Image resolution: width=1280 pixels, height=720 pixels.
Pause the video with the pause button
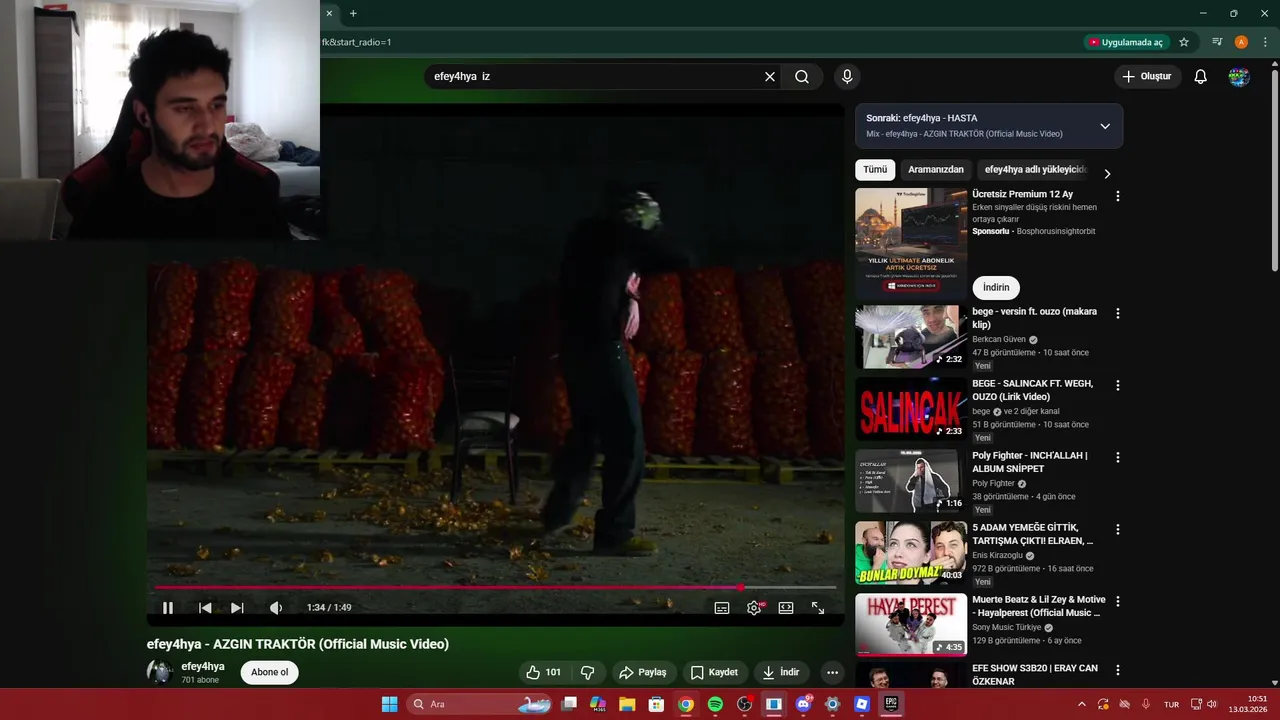point(168,608)
